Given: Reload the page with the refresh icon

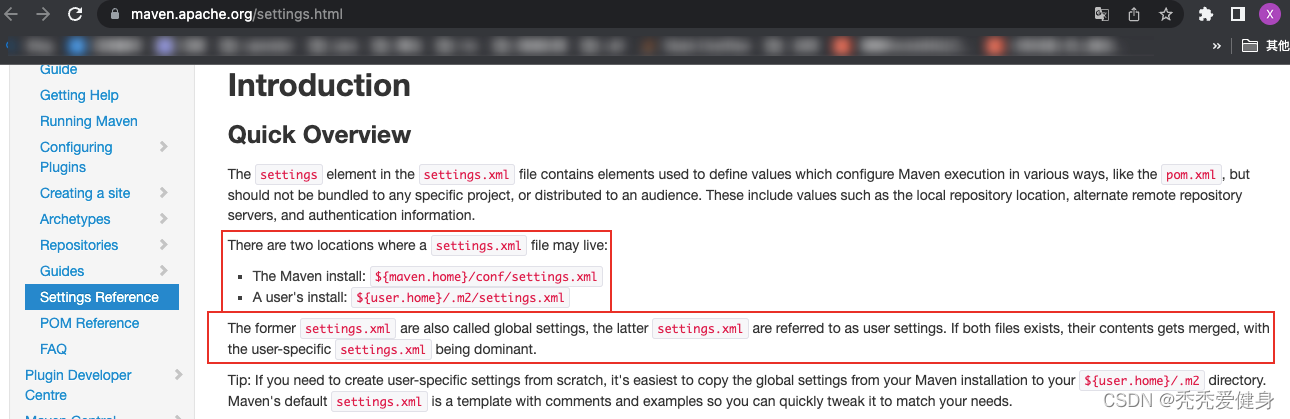Looking at the screenshot, I should (x=75, y=14).
